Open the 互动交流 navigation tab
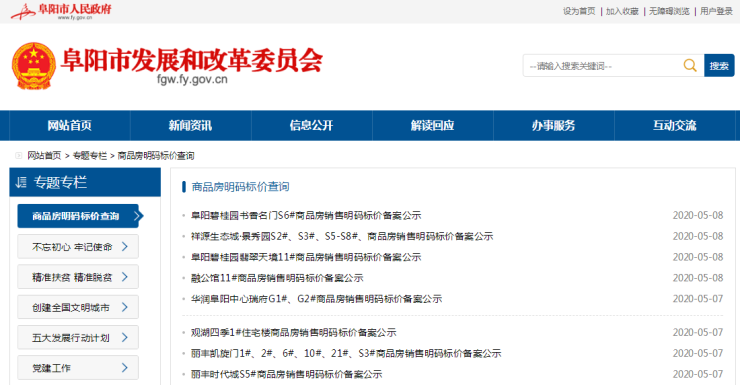 pos(674,126)
